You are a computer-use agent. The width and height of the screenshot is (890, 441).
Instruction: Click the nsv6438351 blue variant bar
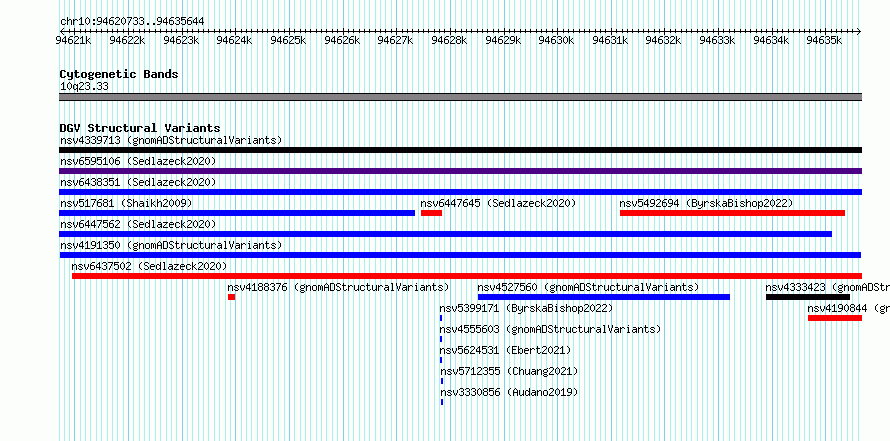[x=460, y=192]
